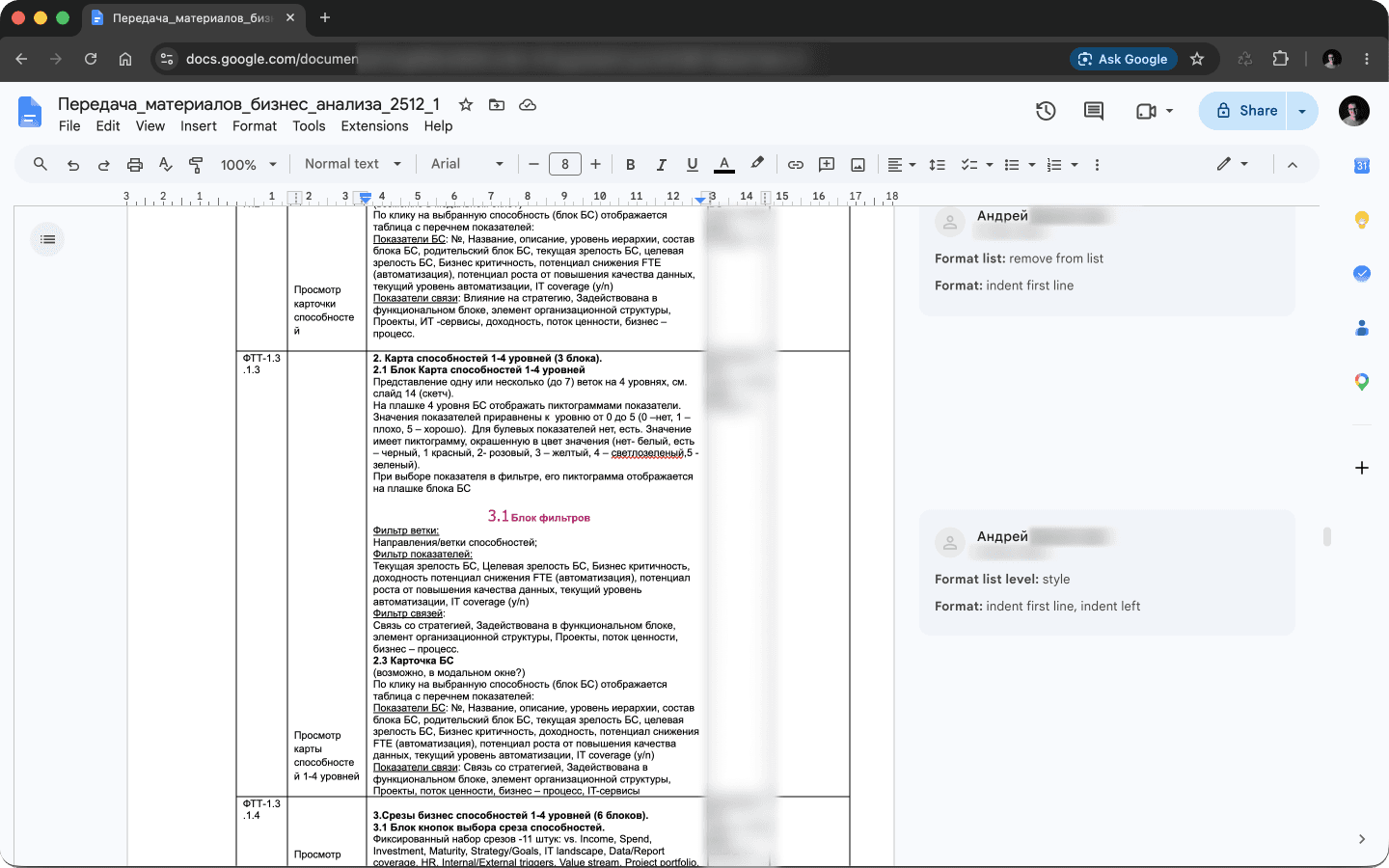Insert an image
Viewport: 1389px width, 868px height.
point(858,165)
